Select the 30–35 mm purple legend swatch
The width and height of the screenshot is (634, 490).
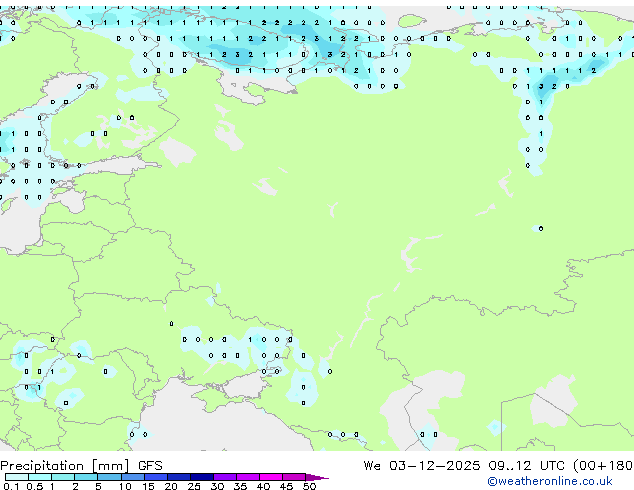click(225, 477)
